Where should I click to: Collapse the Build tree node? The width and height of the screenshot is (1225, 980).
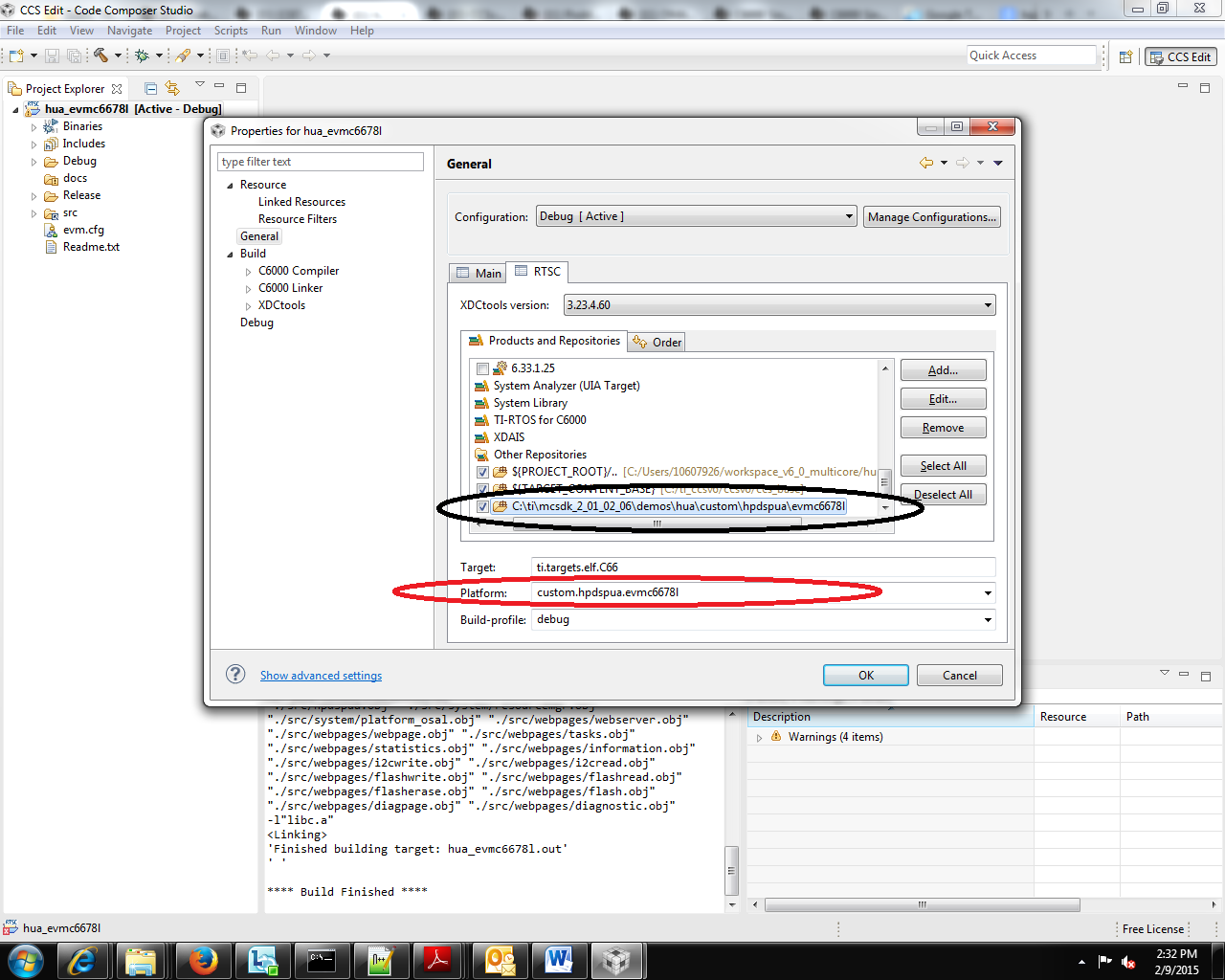point(230,255)
